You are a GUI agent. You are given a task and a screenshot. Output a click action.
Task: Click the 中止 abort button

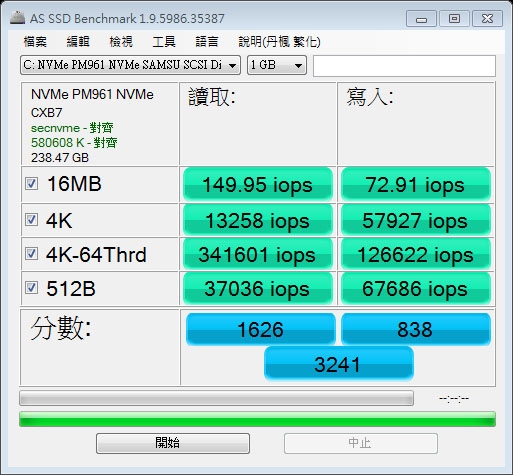click(x=361, y=443)
